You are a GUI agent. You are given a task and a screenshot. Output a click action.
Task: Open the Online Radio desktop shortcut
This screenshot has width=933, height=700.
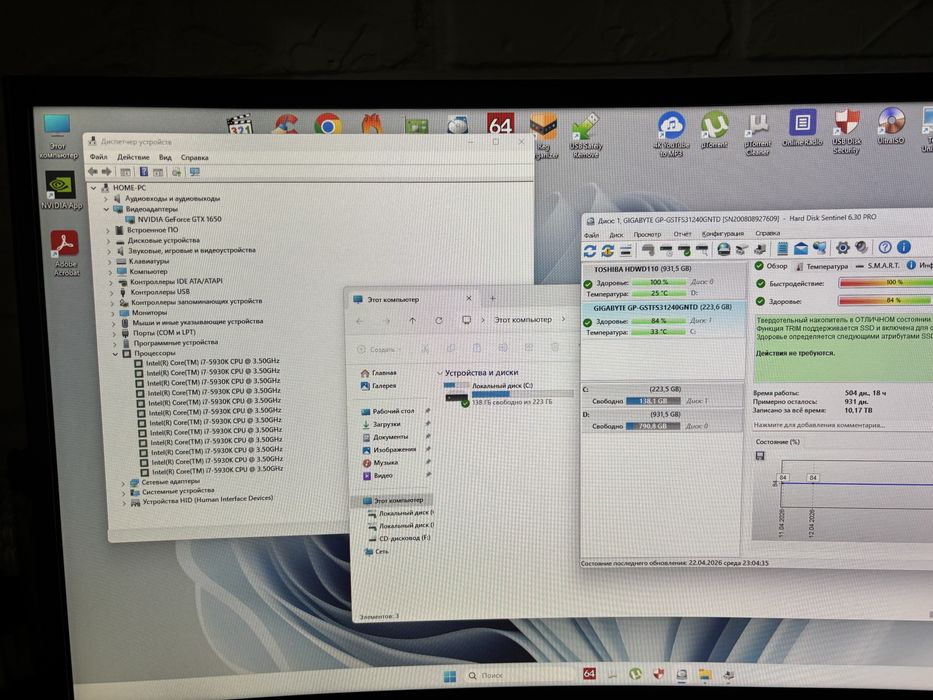coord(802,128)
